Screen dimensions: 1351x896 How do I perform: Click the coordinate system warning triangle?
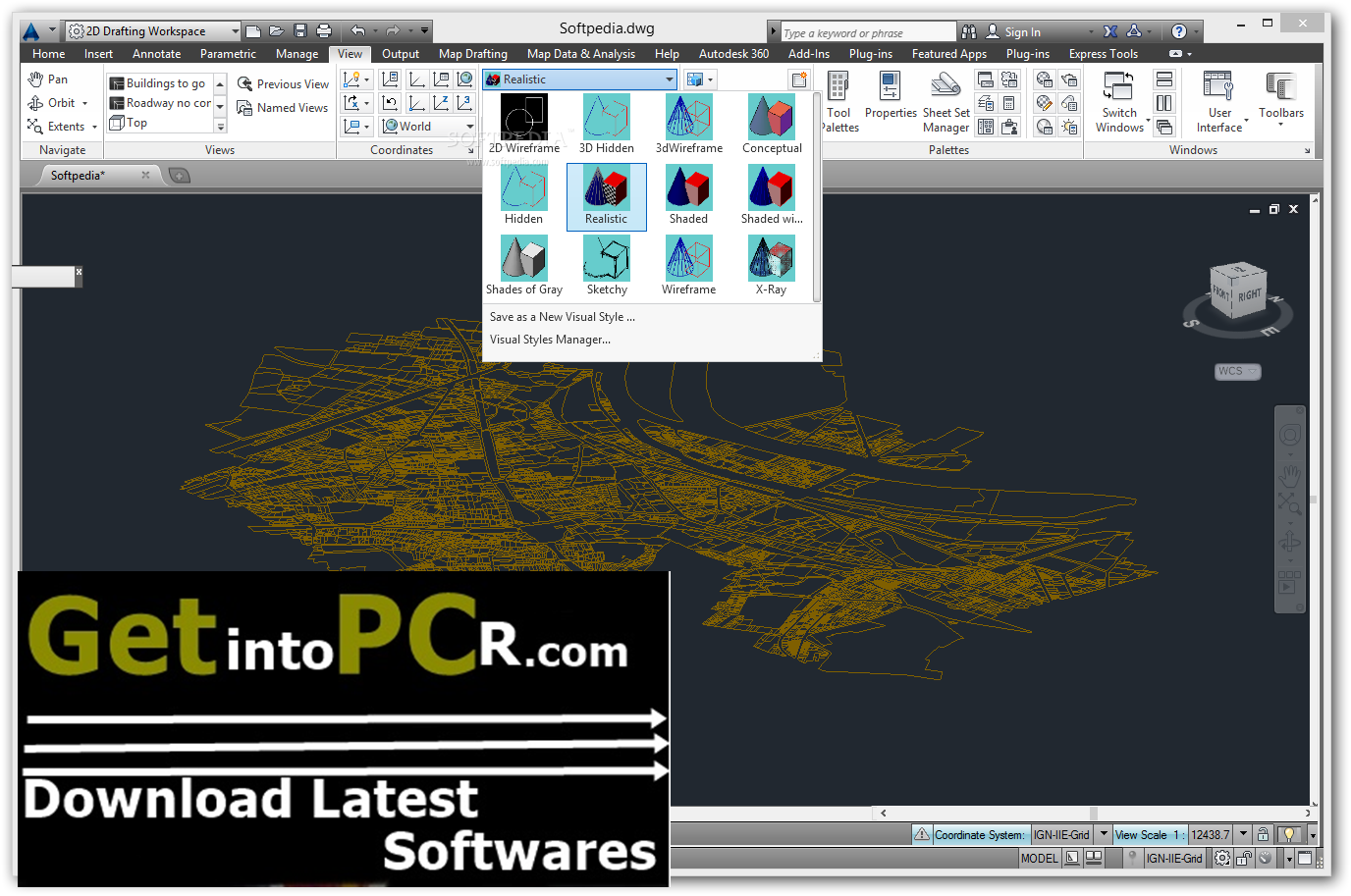point(921,834)
